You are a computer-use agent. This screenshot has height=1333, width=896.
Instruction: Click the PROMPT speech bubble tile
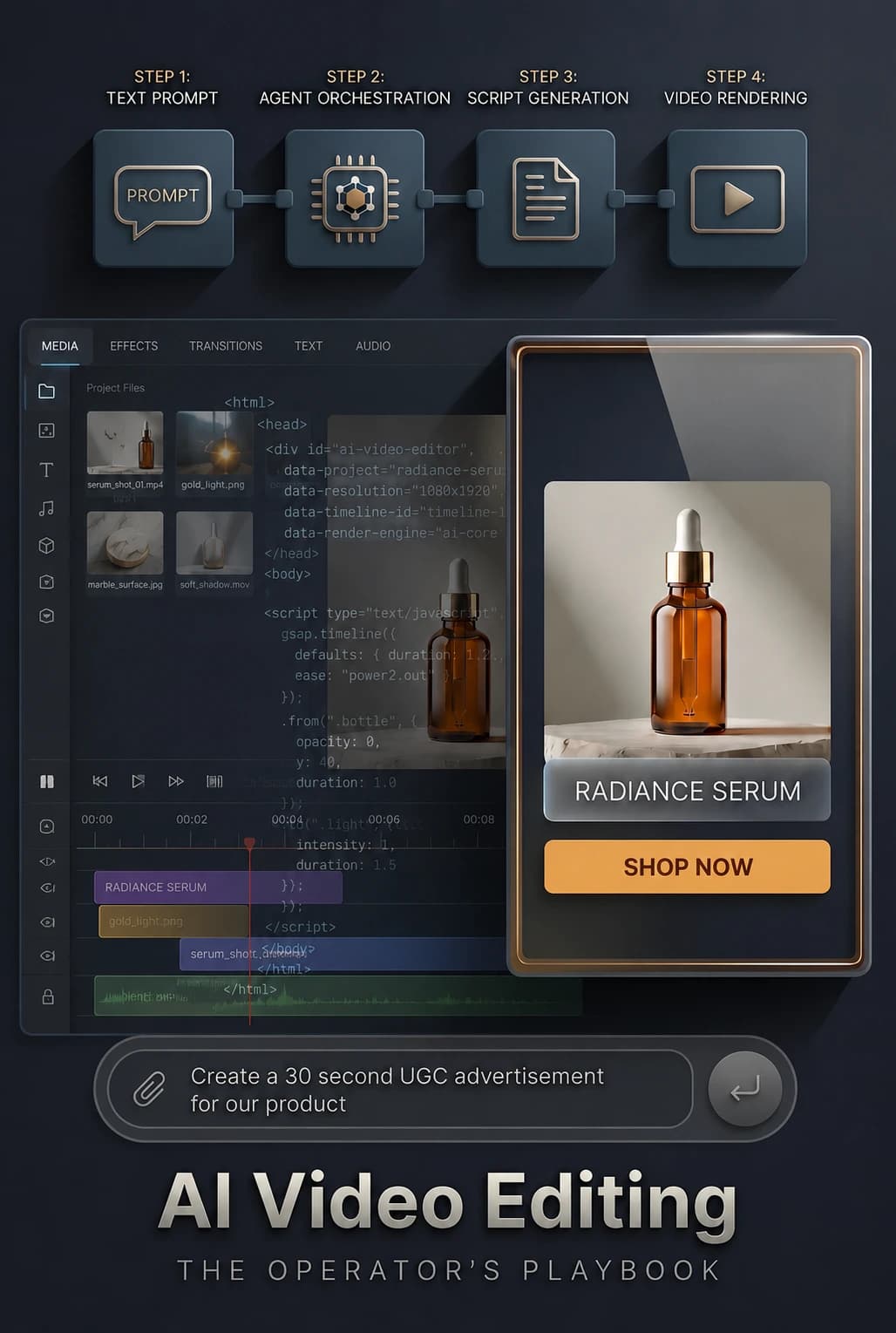(163, 199)
